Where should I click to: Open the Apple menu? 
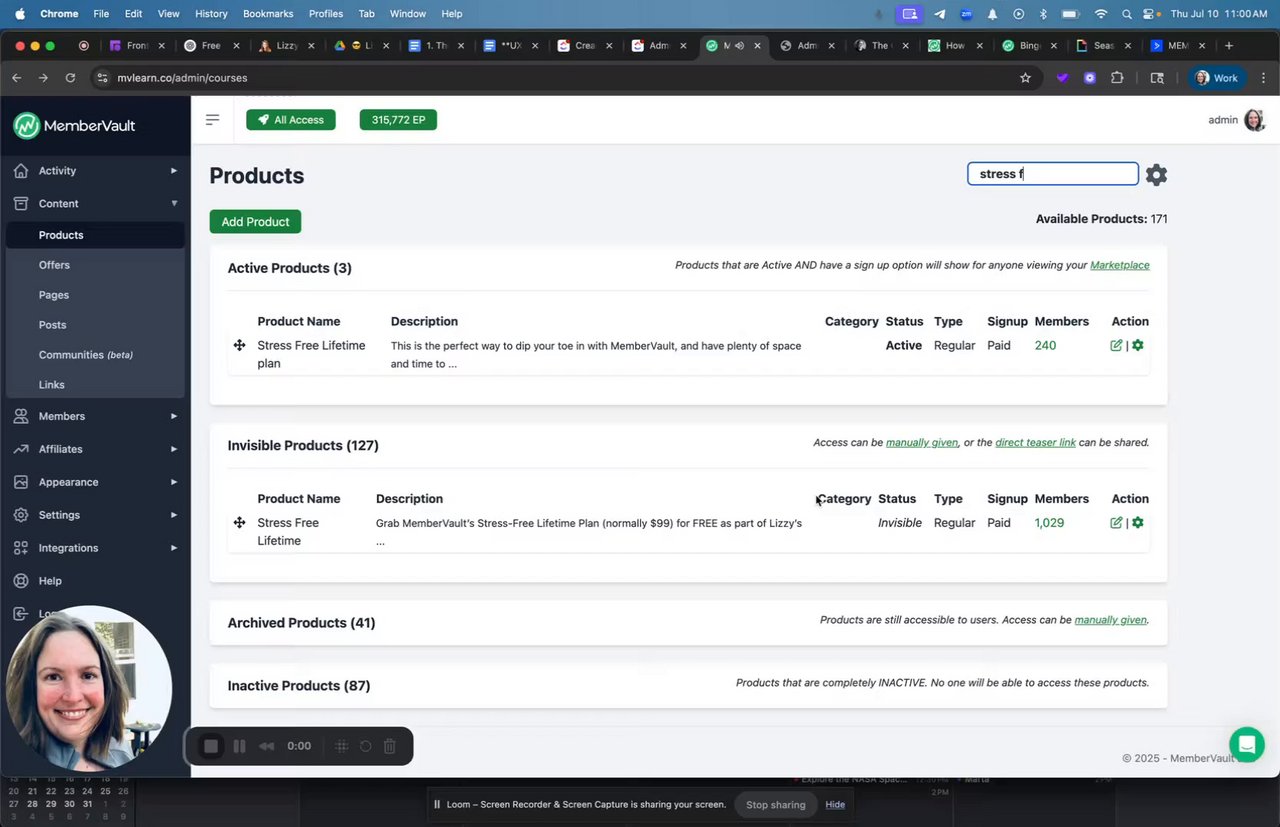[19, 14]
